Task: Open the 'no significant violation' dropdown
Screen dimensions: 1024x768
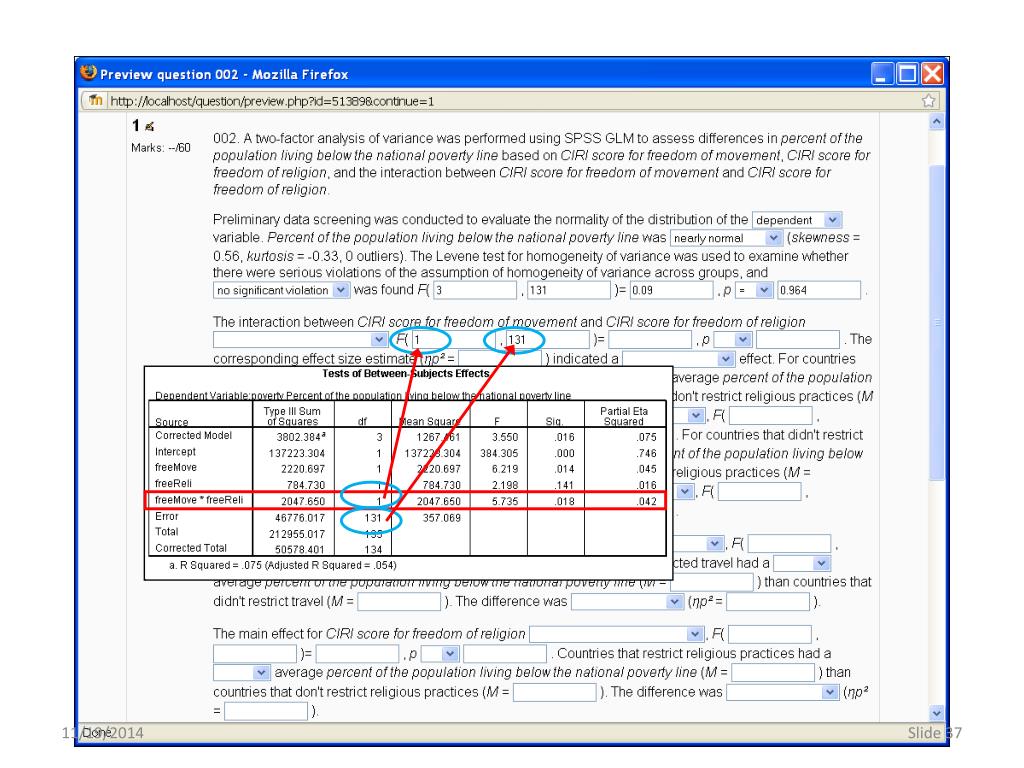Action: click(x=281, y=290)
